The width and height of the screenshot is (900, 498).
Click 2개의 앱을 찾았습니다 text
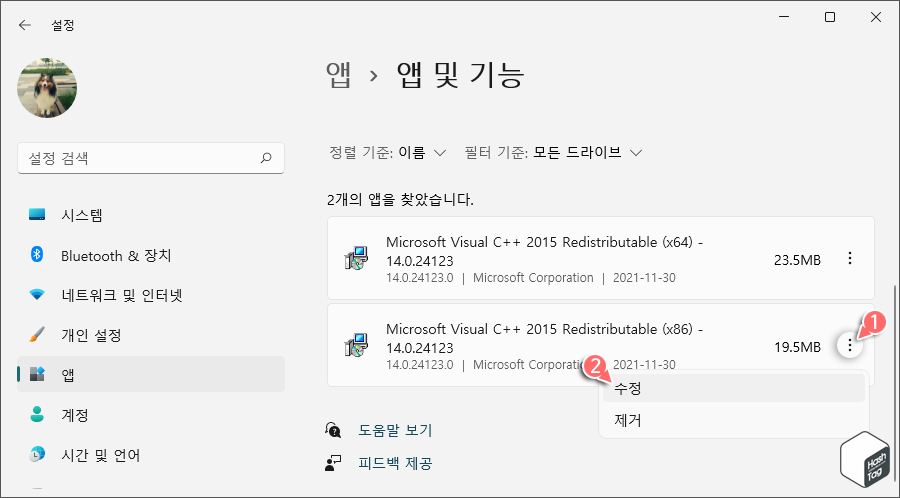(x=400, y=200)
